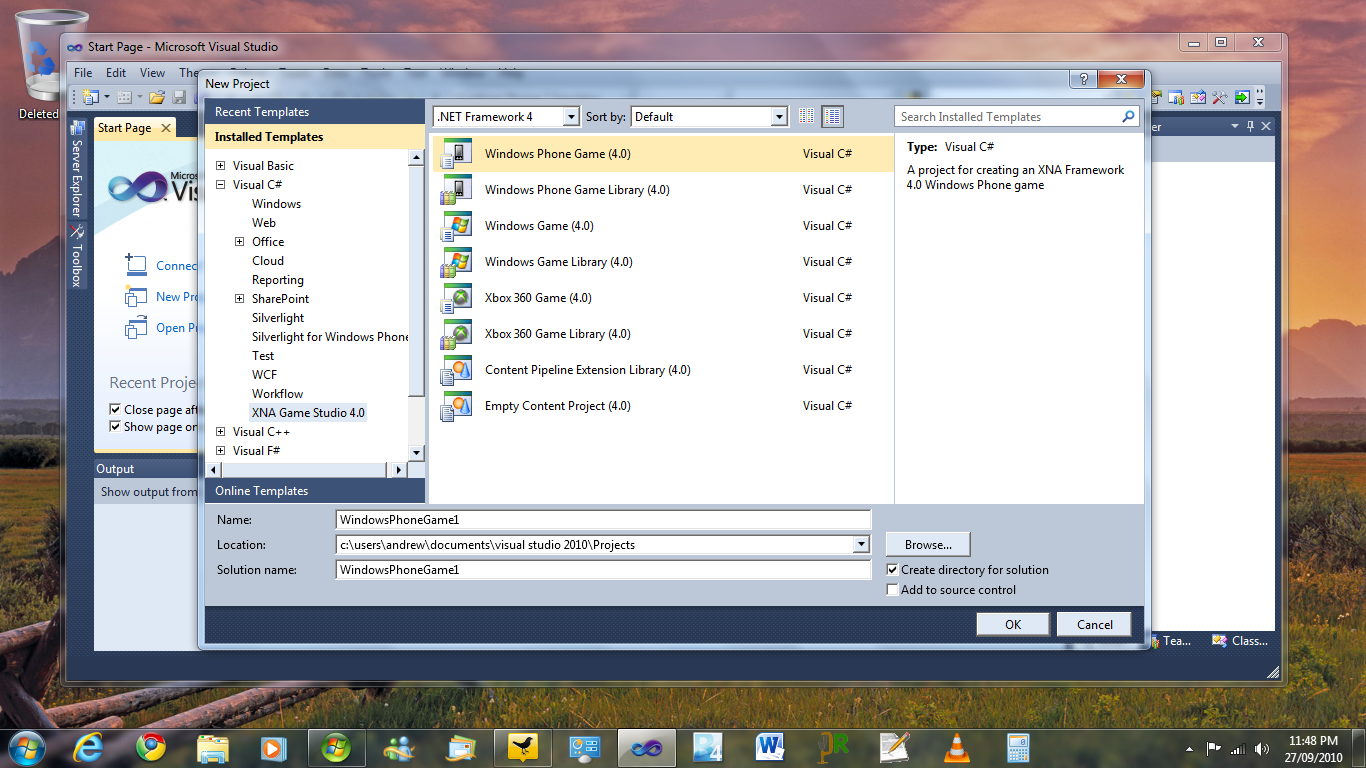Click OK to create the project
This screenshot has width=1366, height=768.
(x=1013, y=625)
